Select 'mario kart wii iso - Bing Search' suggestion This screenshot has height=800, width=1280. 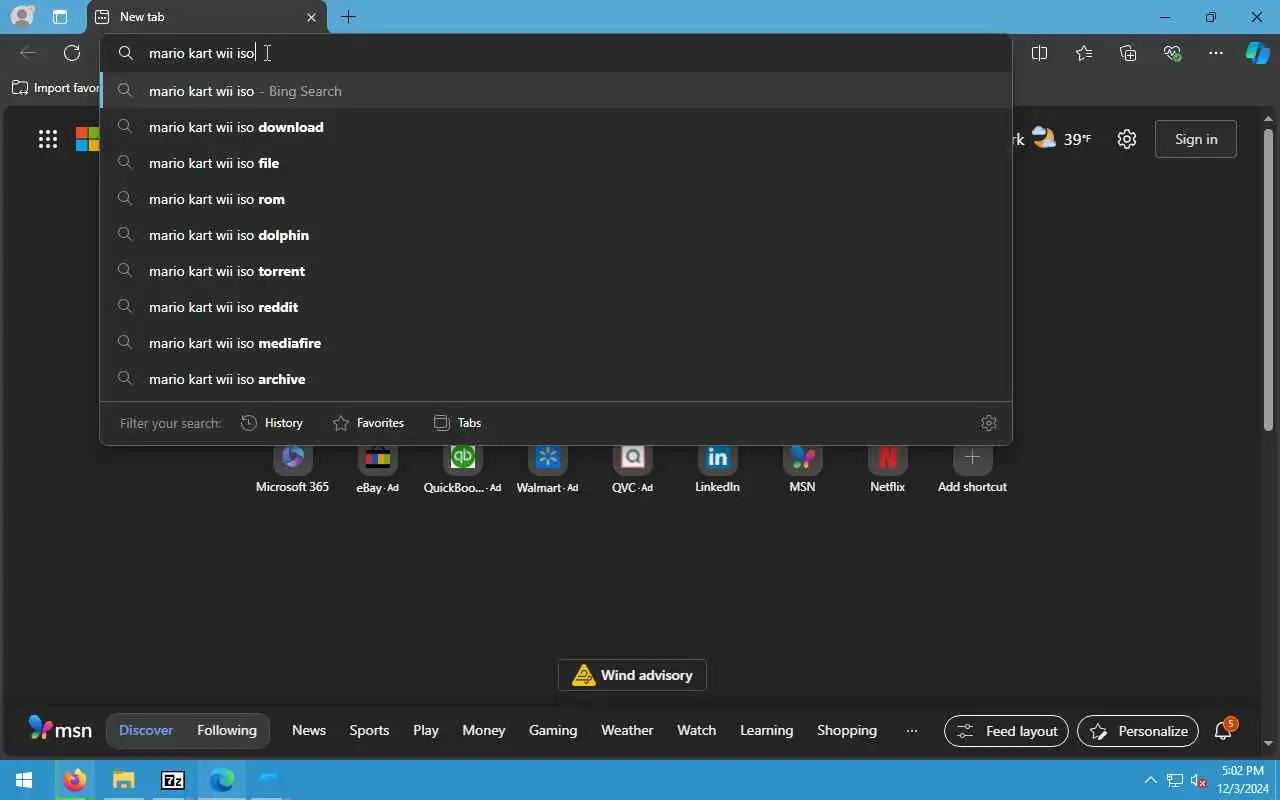[556, 91]
